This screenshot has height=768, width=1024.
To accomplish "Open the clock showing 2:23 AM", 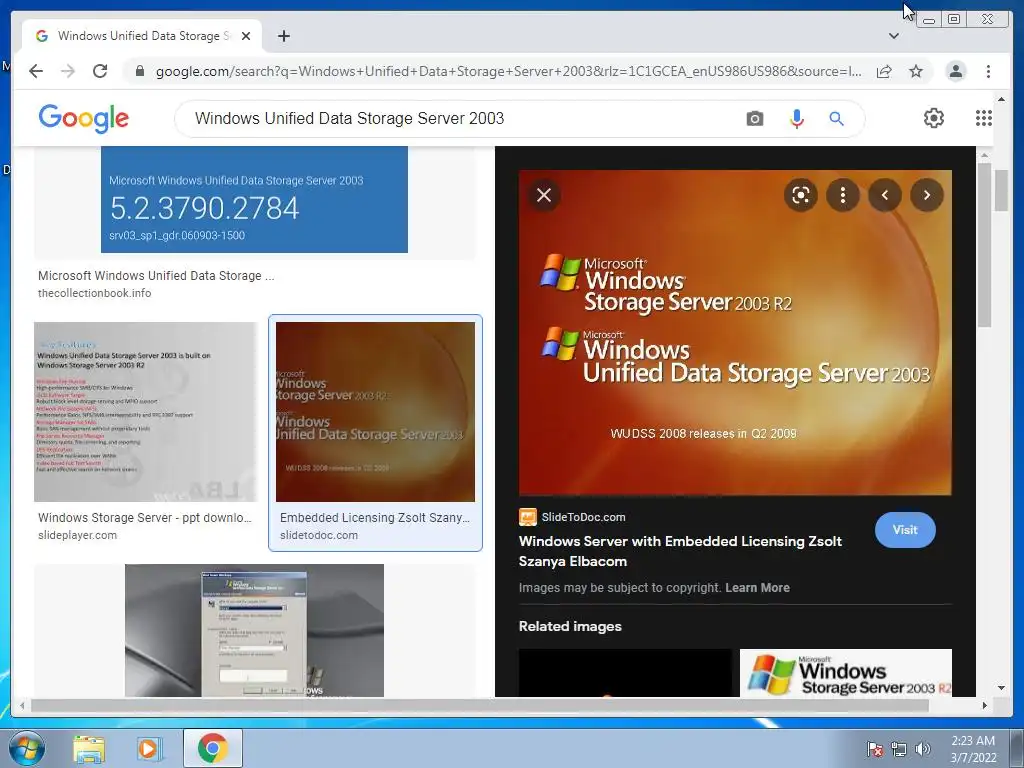I will tap(973, 749).
